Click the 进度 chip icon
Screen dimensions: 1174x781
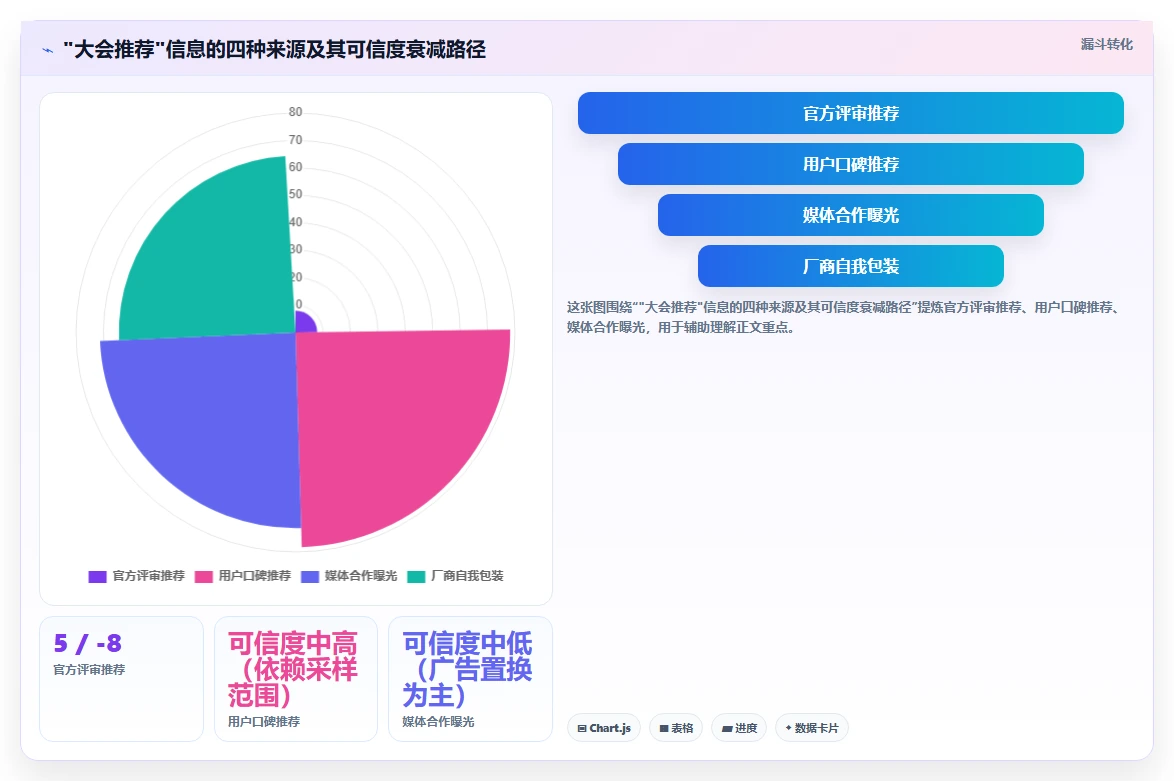tap(726, 729)
